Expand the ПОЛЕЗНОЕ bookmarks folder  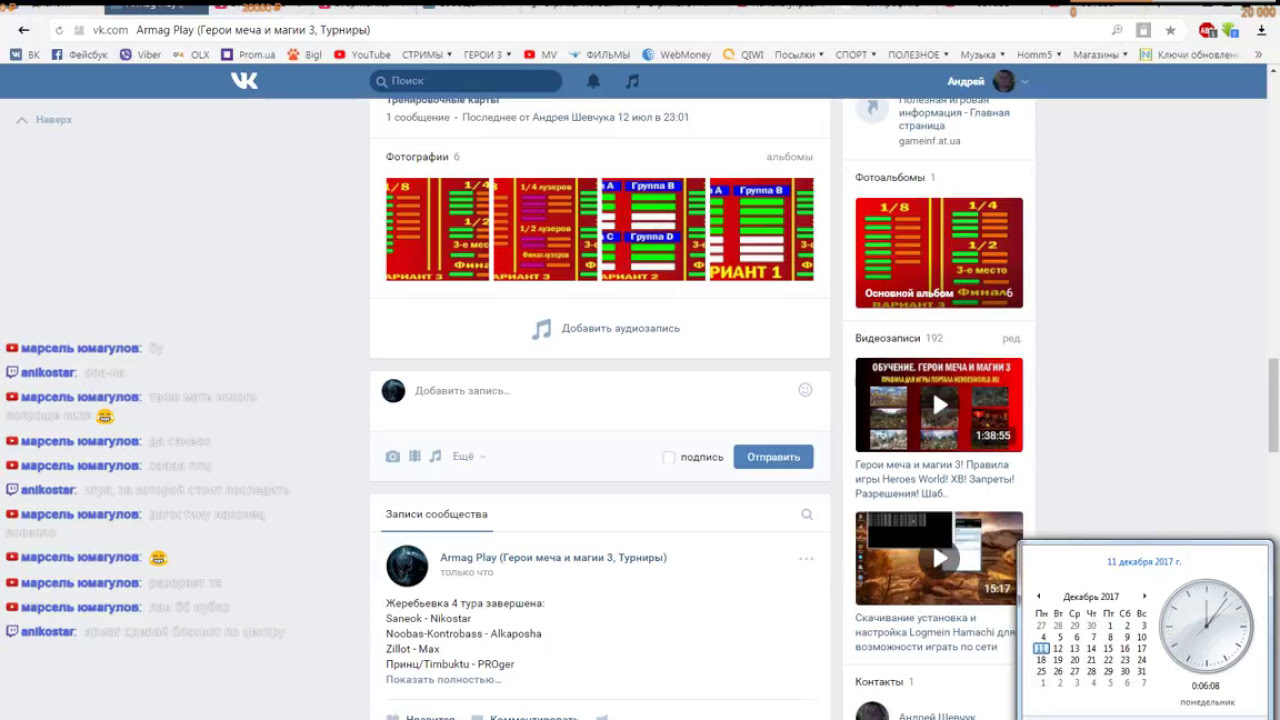coord(918,55)
